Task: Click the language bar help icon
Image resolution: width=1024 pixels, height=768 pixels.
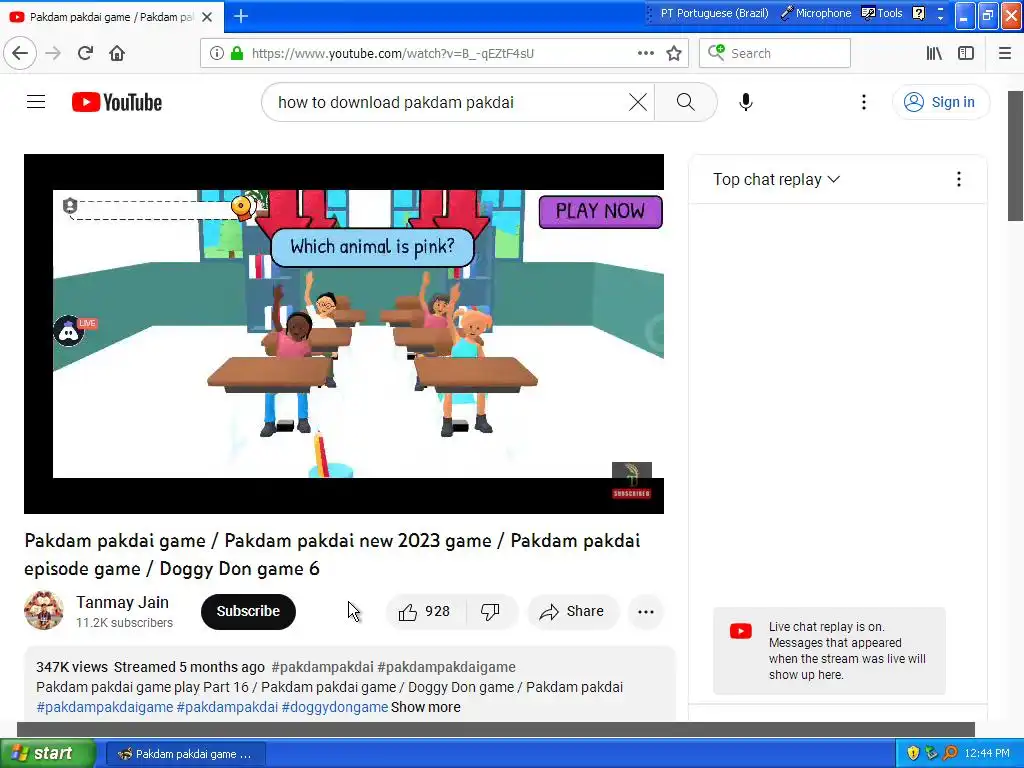Action: [918, 13]
